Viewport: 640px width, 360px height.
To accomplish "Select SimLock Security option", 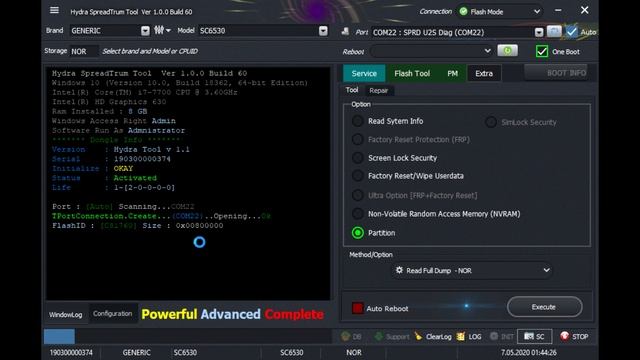I will click(491, 122).
